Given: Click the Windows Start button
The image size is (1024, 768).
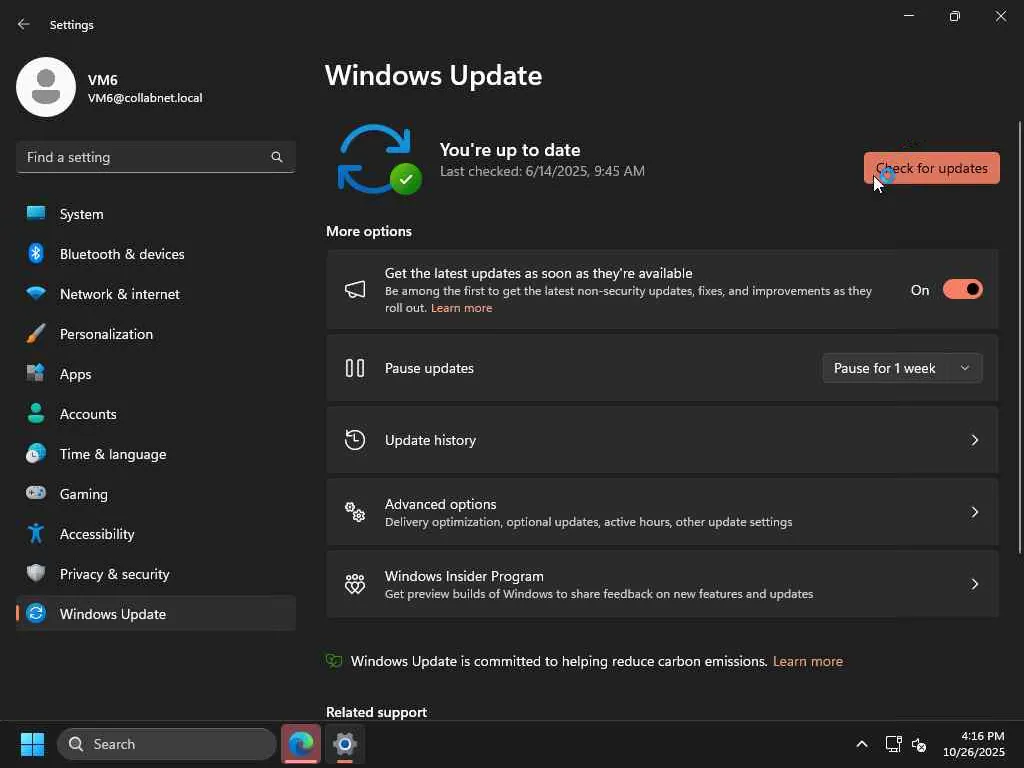Looking at the screenshot, I should 32,744.
